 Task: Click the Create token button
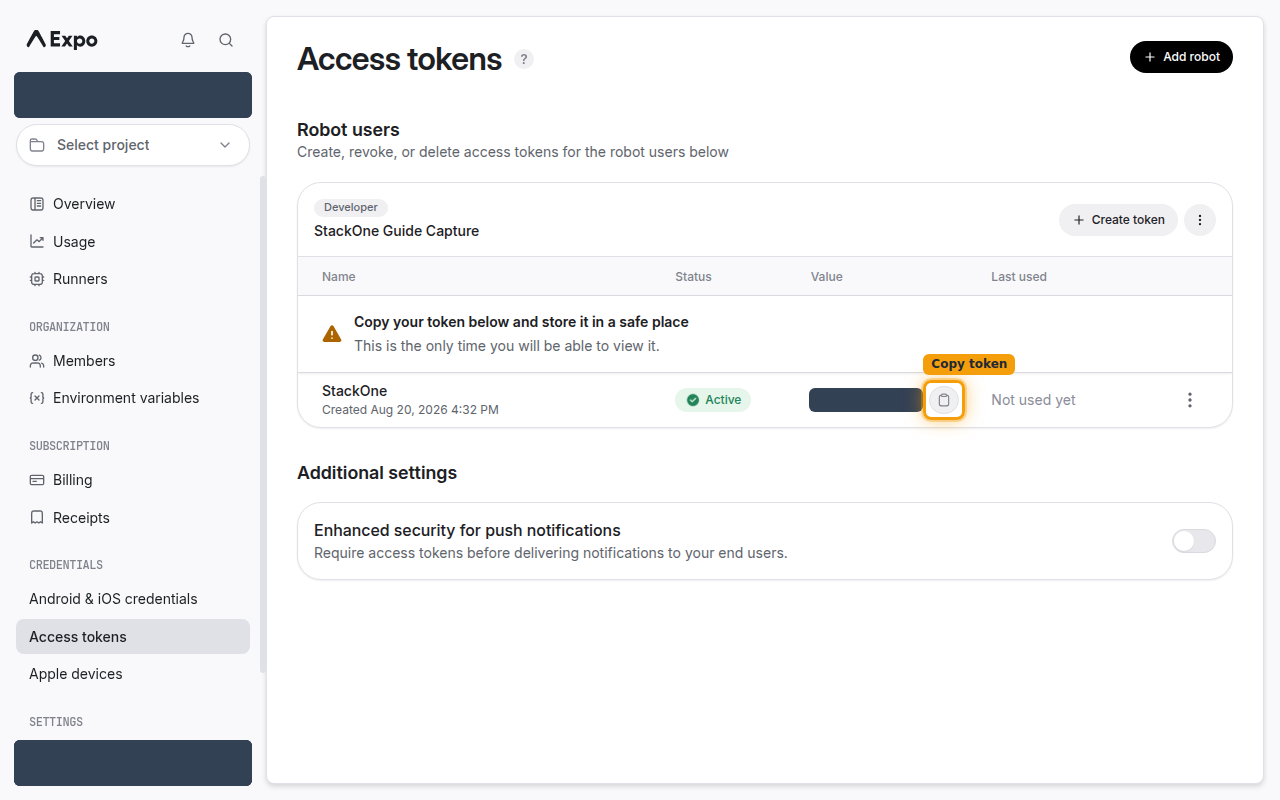coord(1118,220)
